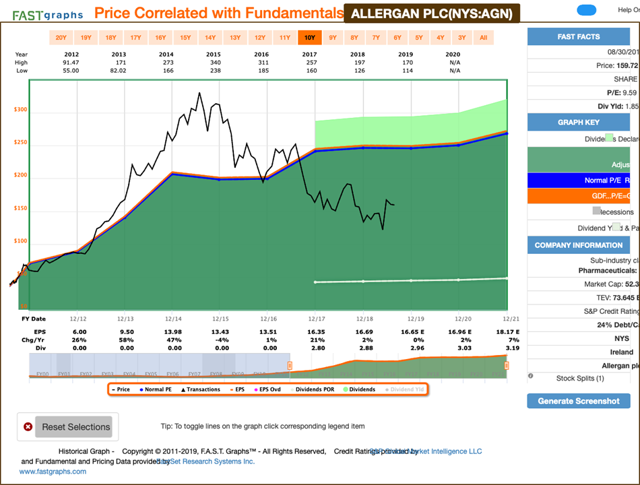Select the 9Y time range tab
The image size is (640, 485).
point(333,38)
